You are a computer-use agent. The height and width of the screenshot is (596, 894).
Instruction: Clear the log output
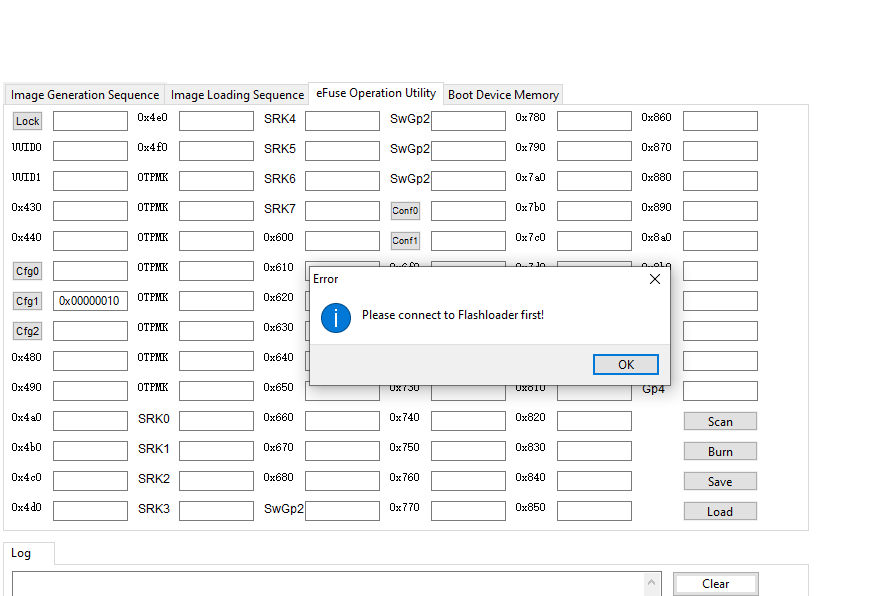715,583
